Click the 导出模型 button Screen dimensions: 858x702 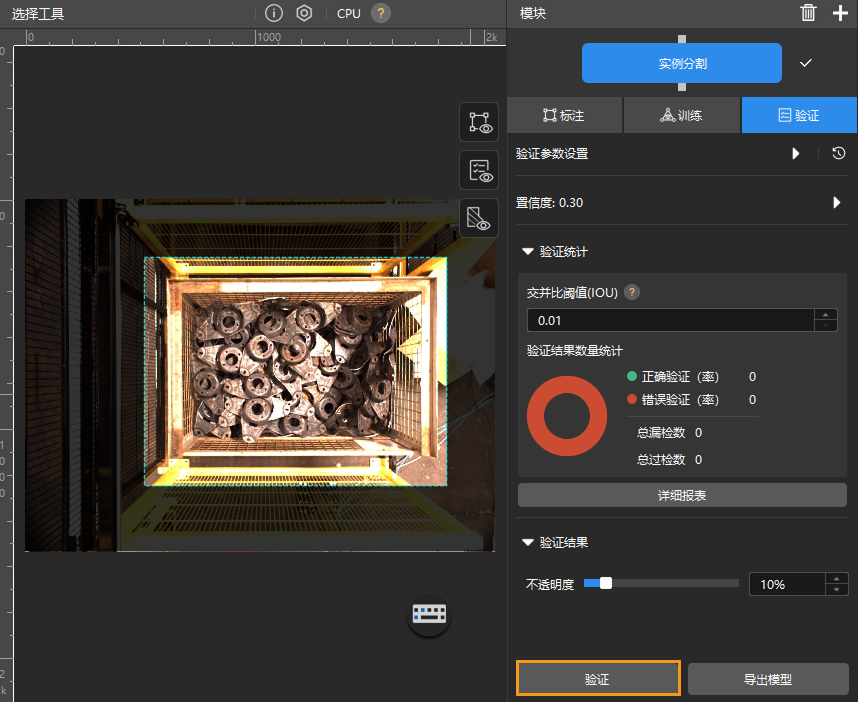768,679
